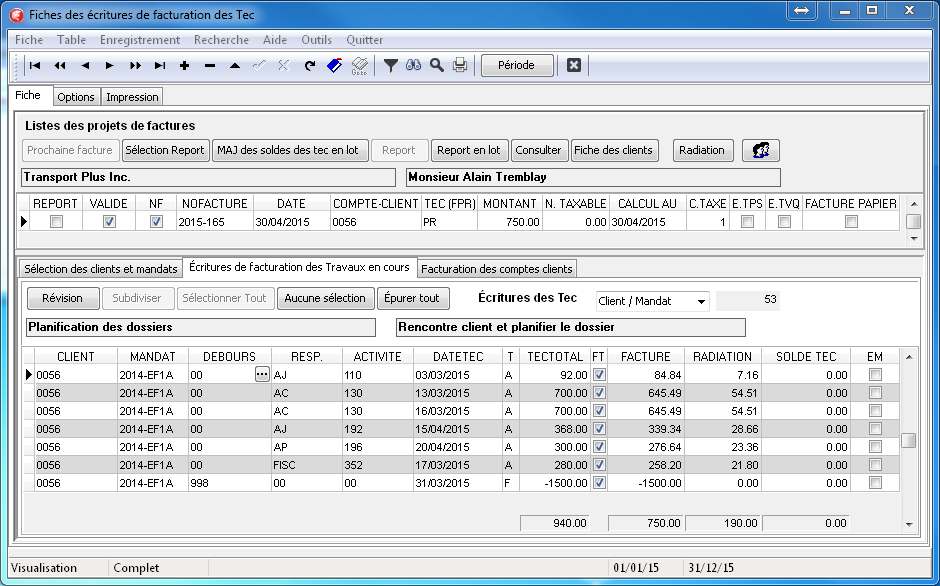Uncheck the NF checkbox for invoice 2015-165
This screenshot has width=940, height=586.
pyautogui.click(x=156, y=222)
